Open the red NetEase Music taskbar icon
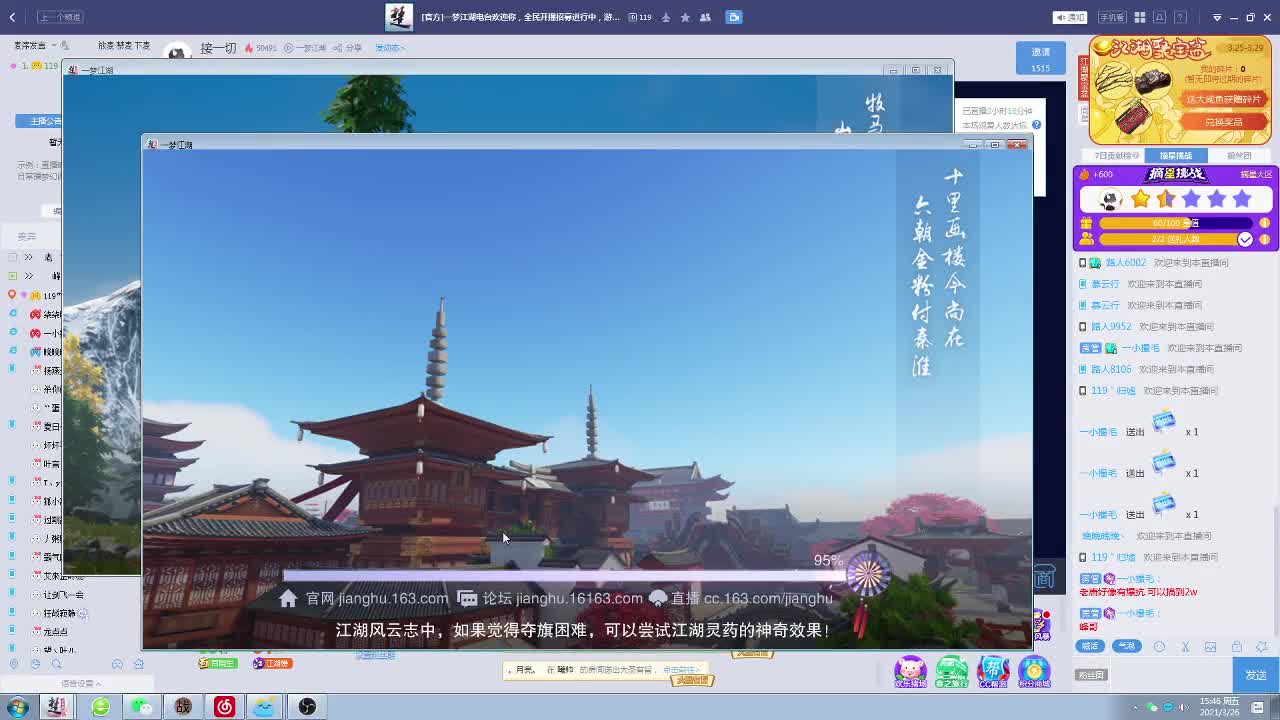Viewport: 1280px width, 720px height. click(x=224, y=707)
